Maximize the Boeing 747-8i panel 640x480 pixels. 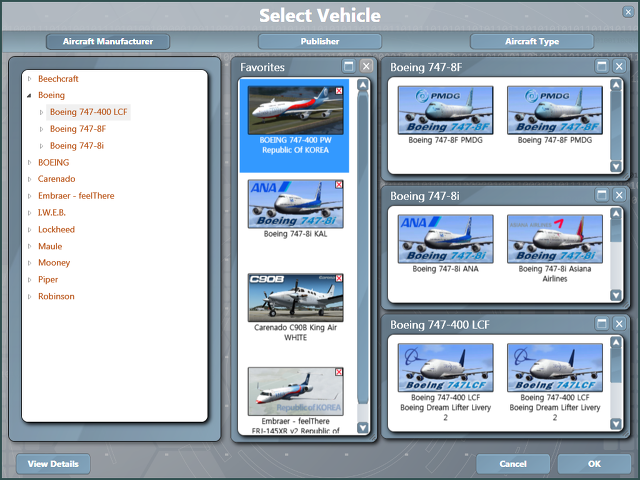pos(602,195)
